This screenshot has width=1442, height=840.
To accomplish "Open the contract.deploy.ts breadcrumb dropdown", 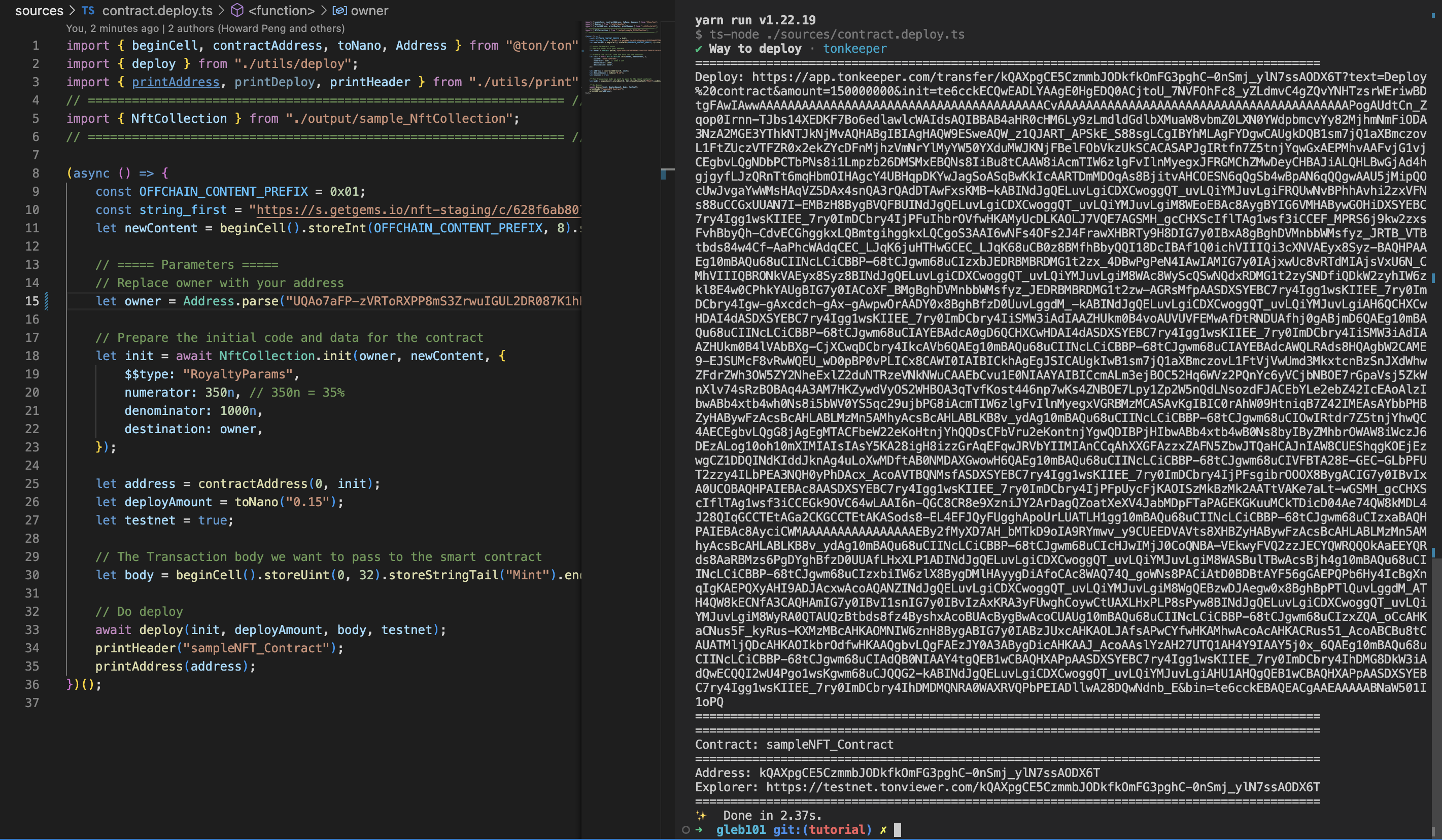I will coord(157,10).
